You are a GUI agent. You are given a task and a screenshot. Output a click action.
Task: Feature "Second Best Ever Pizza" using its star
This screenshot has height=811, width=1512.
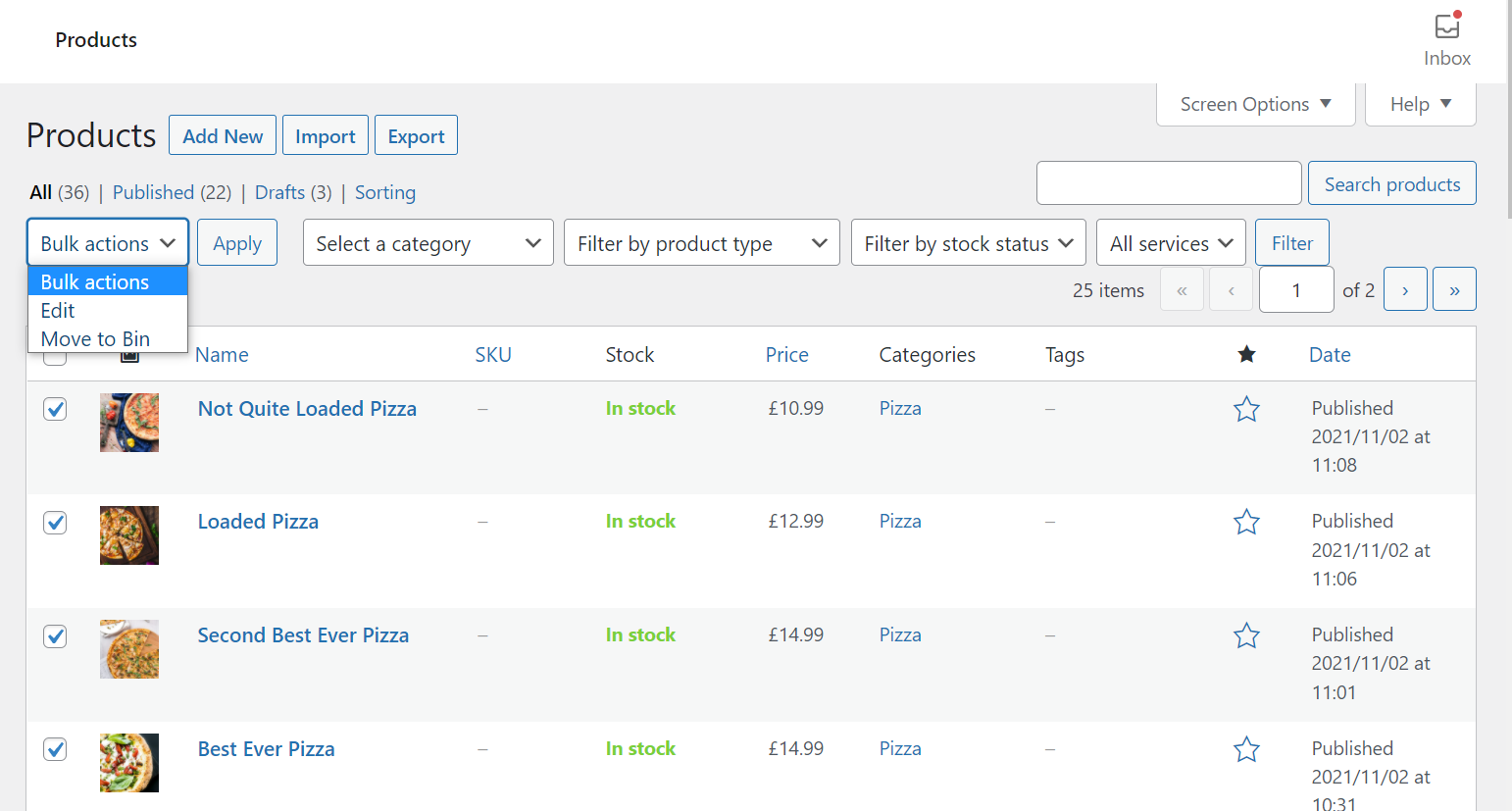click(1246, 635)
